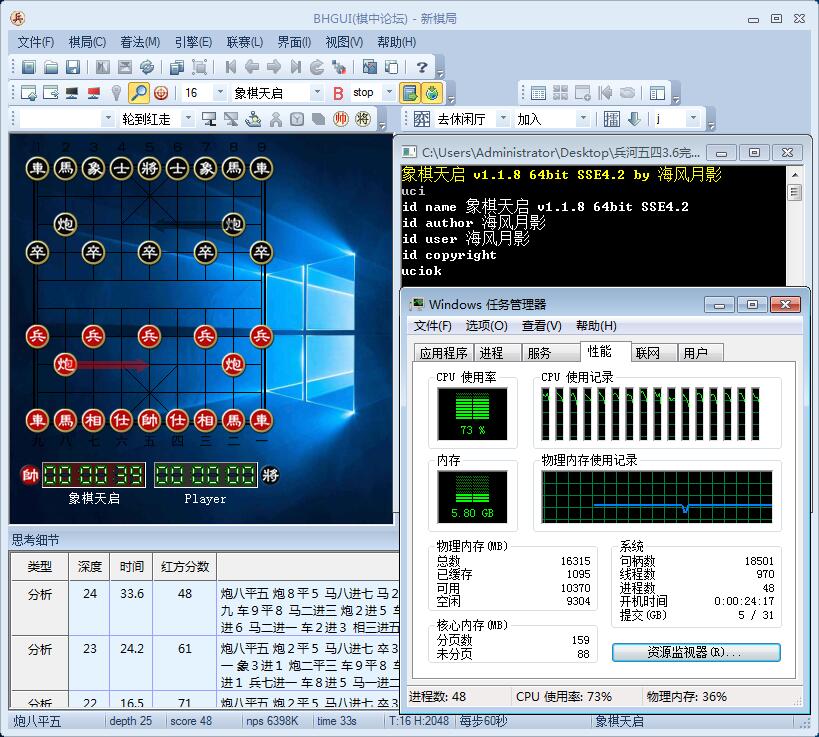Open the 着法(M) menu

pyautogui.click(x=140, y=42)
